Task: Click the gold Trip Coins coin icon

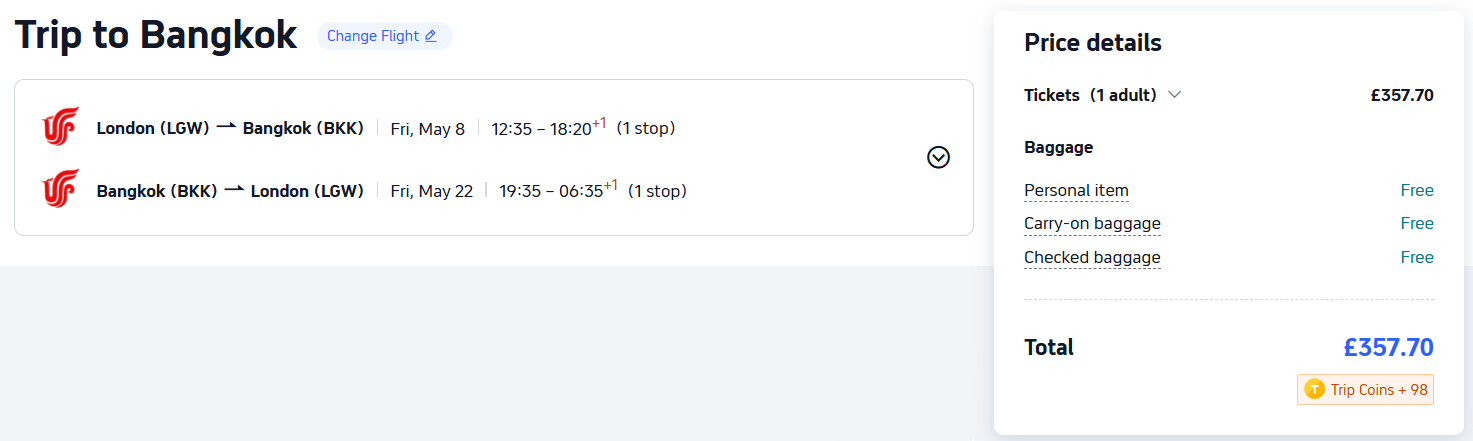Action: coord(1314,390)
